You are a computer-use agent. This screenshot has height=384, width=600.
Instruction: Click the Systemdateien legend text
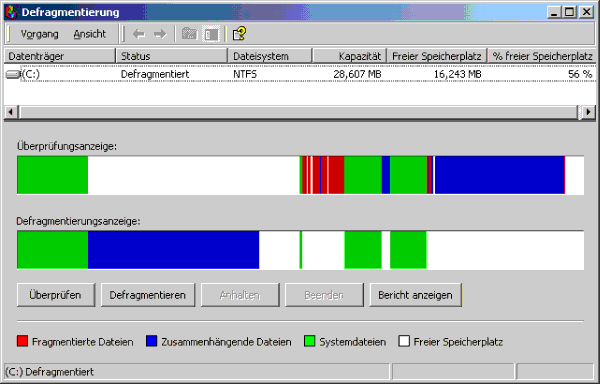(x=352, y=342)
